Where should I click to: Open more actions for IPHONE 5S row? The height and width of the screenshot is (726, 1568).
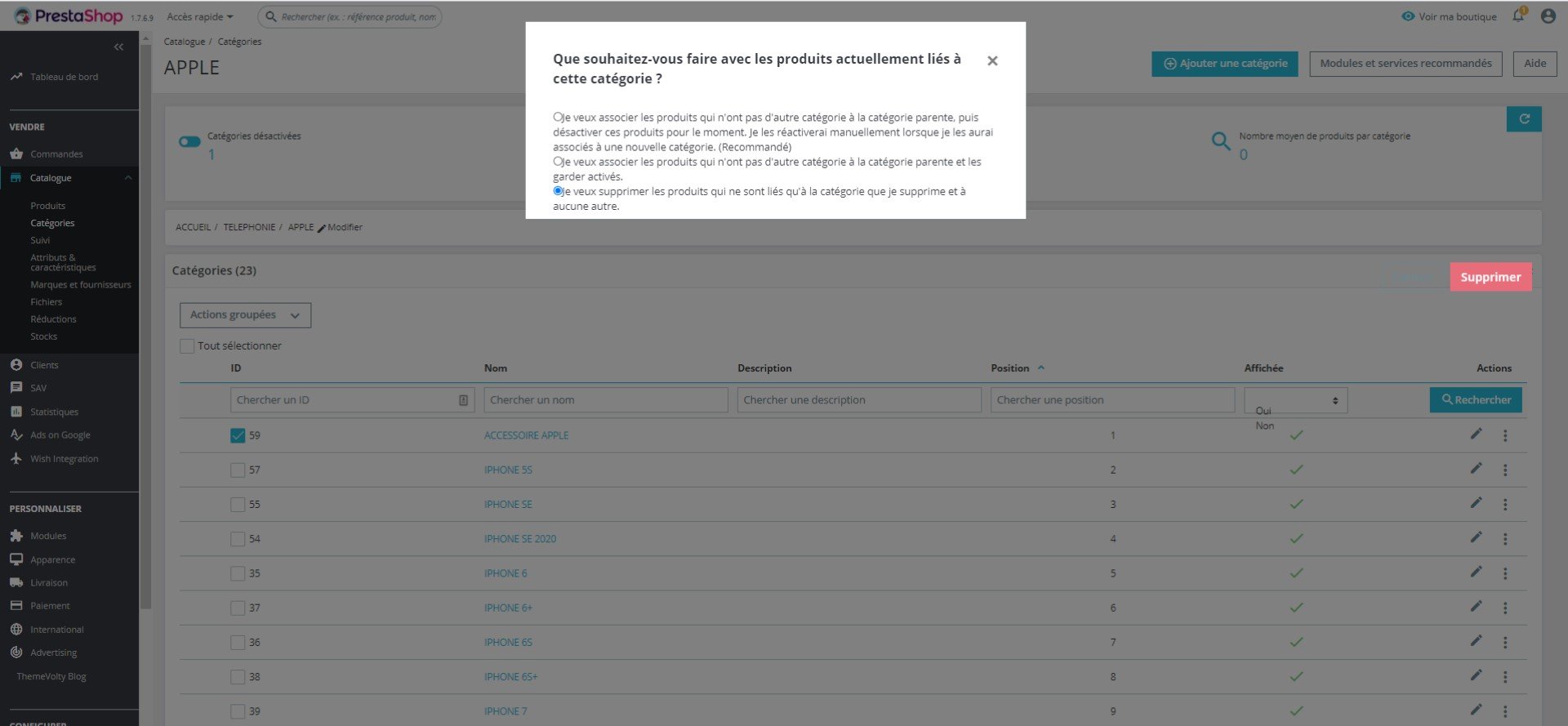tap(1505, 470)
